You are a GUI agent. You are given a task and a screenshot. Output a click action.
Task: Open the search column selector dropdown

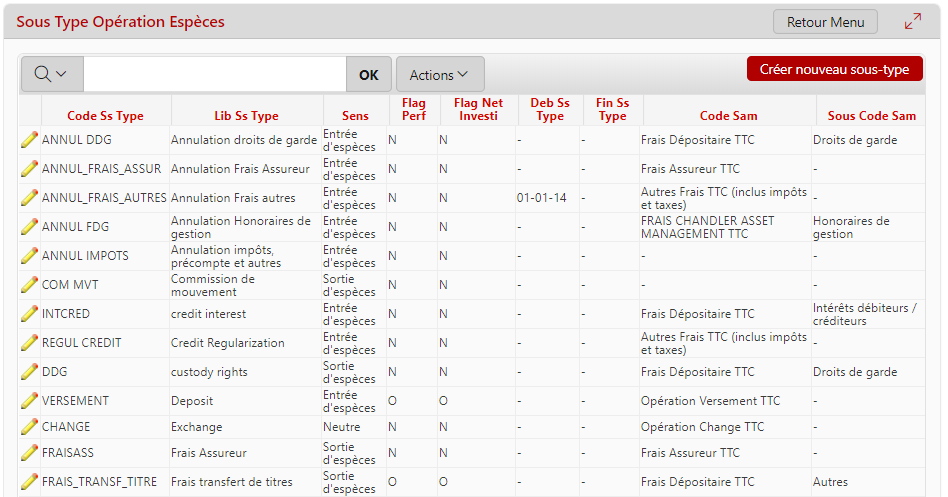click(51, 75)
